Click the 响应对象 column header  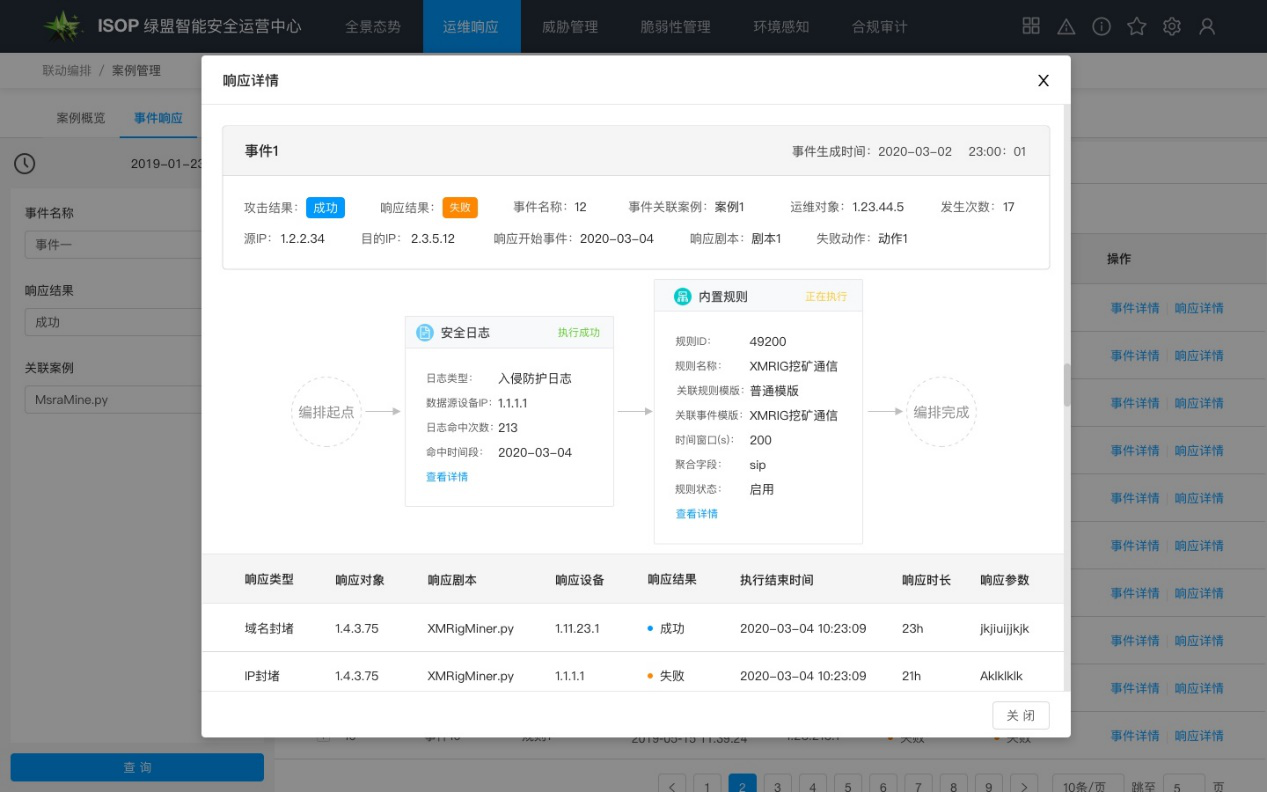(360, 580)
